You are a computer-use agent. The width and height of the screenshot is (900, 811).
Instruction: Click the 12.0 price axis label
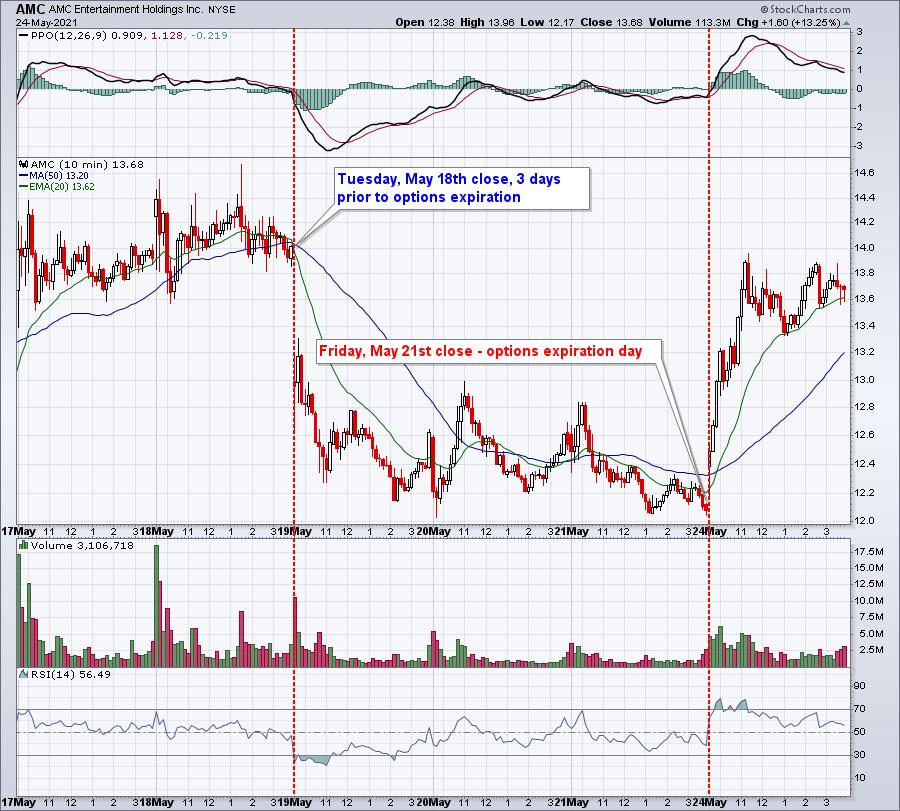864,520
